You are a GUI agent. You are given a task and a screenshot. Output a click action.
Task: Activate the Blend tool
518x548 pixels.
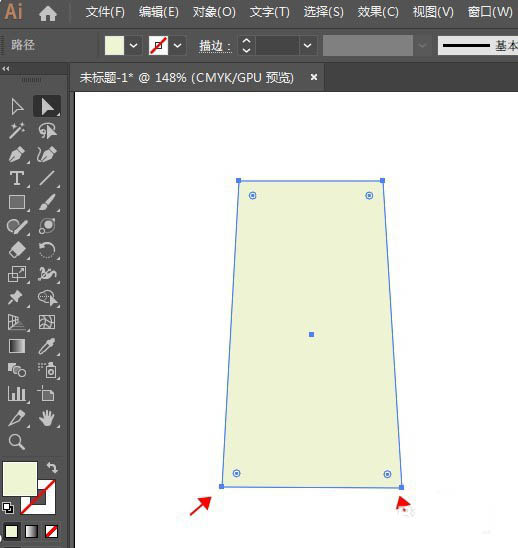17,370
